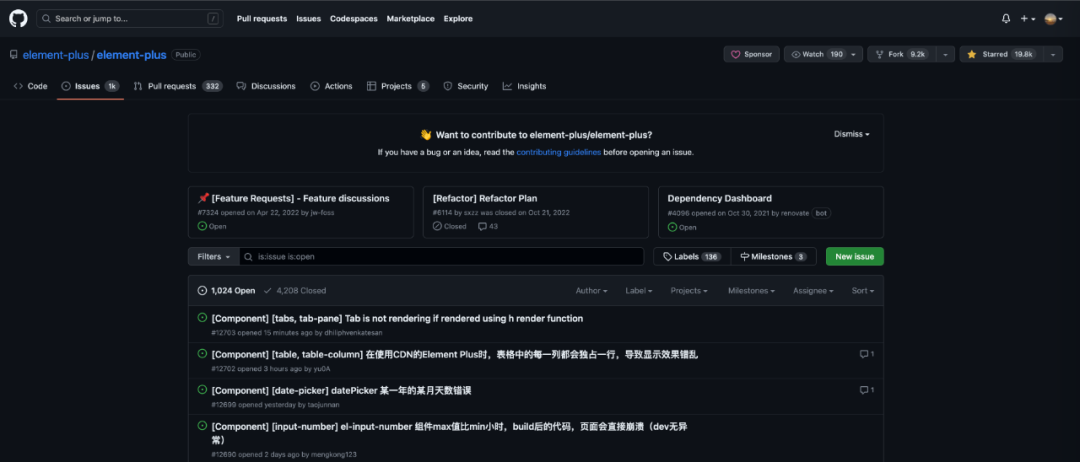Image resolution: width=1080 pixels, height=462 pixels.
Task: Sponsor this repository with heart button
Action: pyautogui.click(x=751, y=54)
